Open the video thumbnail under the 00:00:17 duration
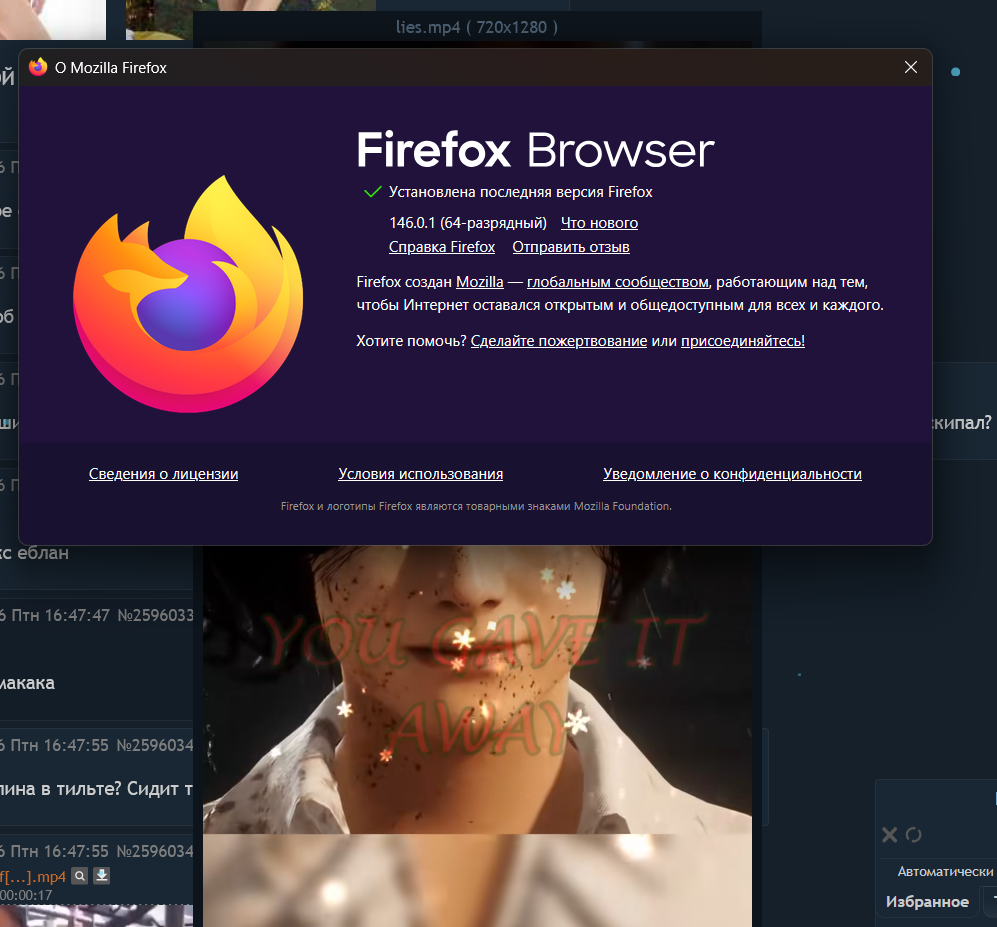The image size is (997, 927). [x=96, y=916]
